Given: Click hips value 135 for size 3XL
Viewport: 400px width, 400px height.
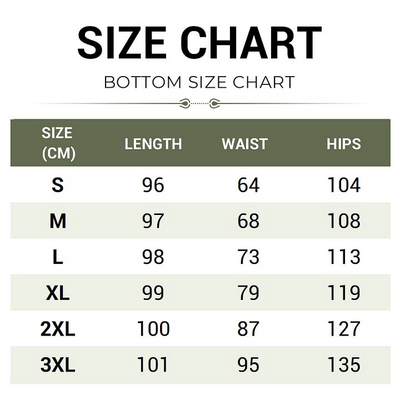Looking at the screenshot, I should click(x=344, y=365).
